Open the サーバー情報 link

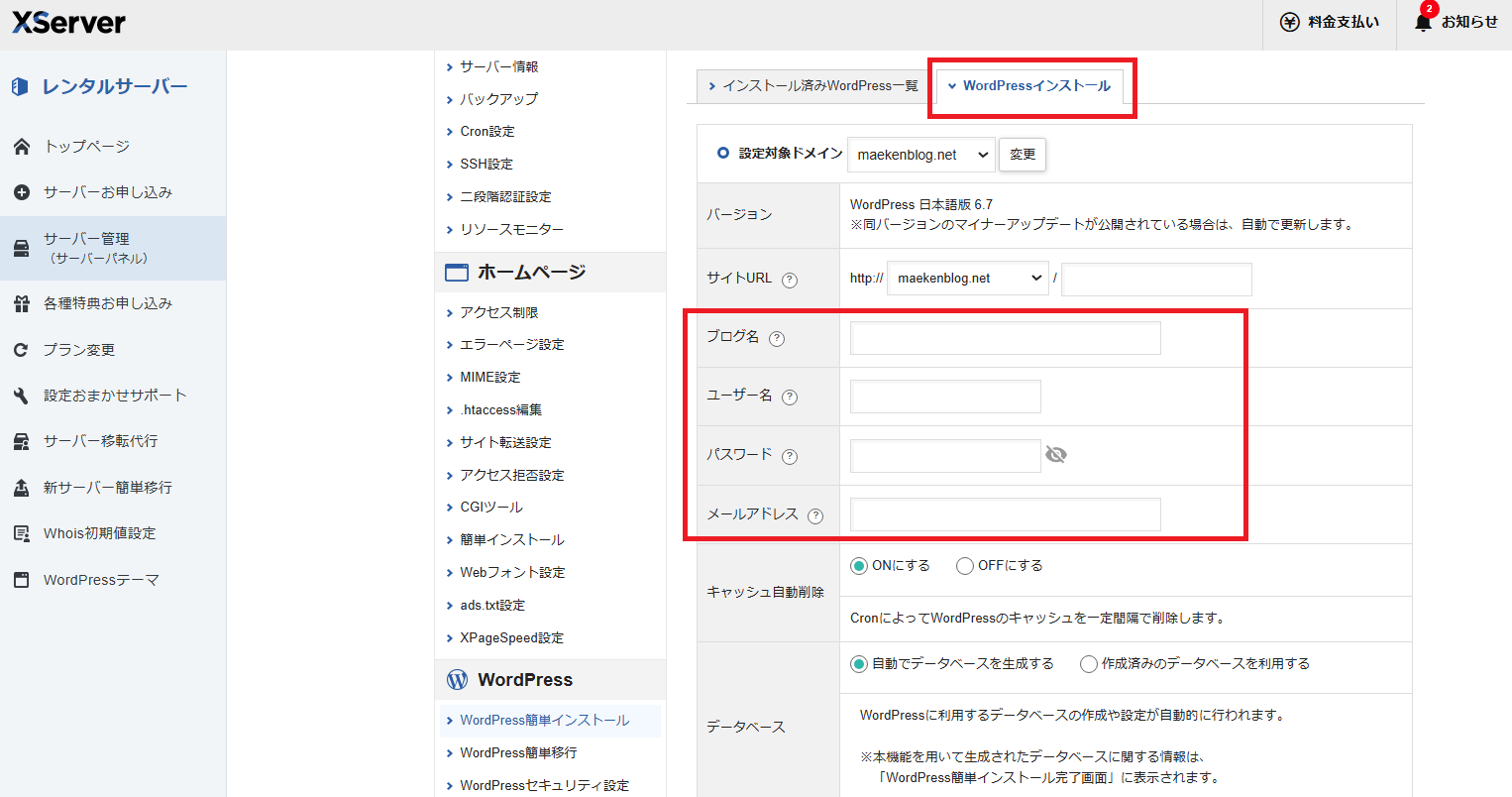pos(499,66)
